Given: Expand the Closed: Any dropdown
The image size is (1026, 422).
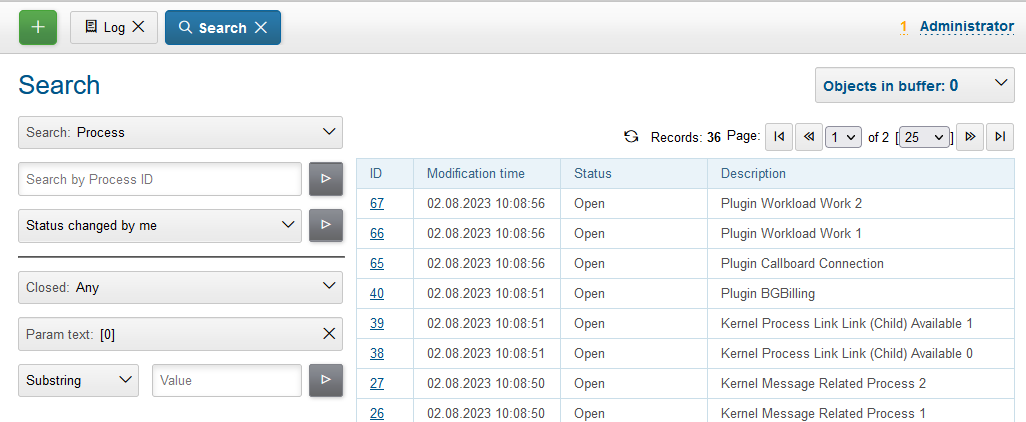Looking at the screenshot, I should pos(180,287).
